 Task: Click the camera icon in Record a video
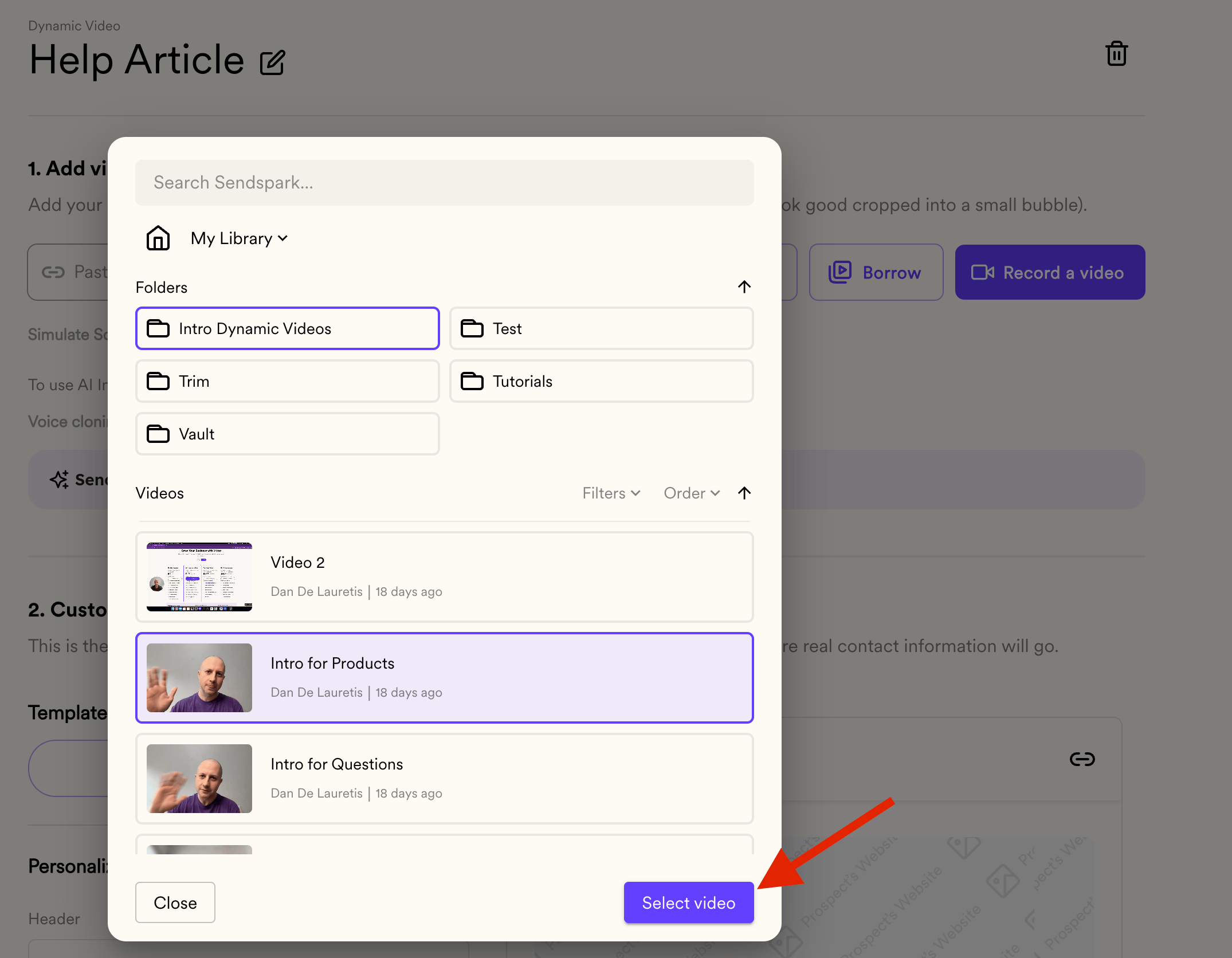point(983,272)
